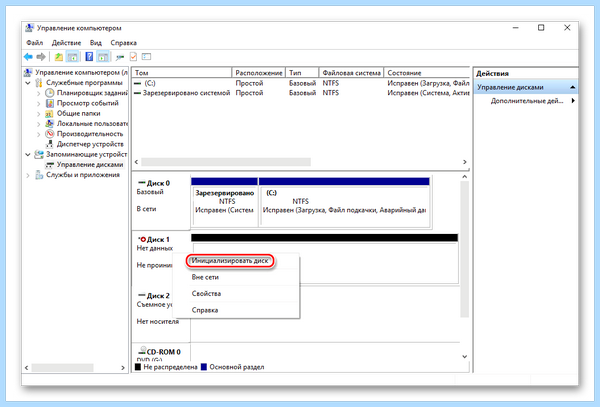Click the refresh disk connection toolbar icon
The height and width of the screenshot is (407, 600).
click(x=120, y=57)
